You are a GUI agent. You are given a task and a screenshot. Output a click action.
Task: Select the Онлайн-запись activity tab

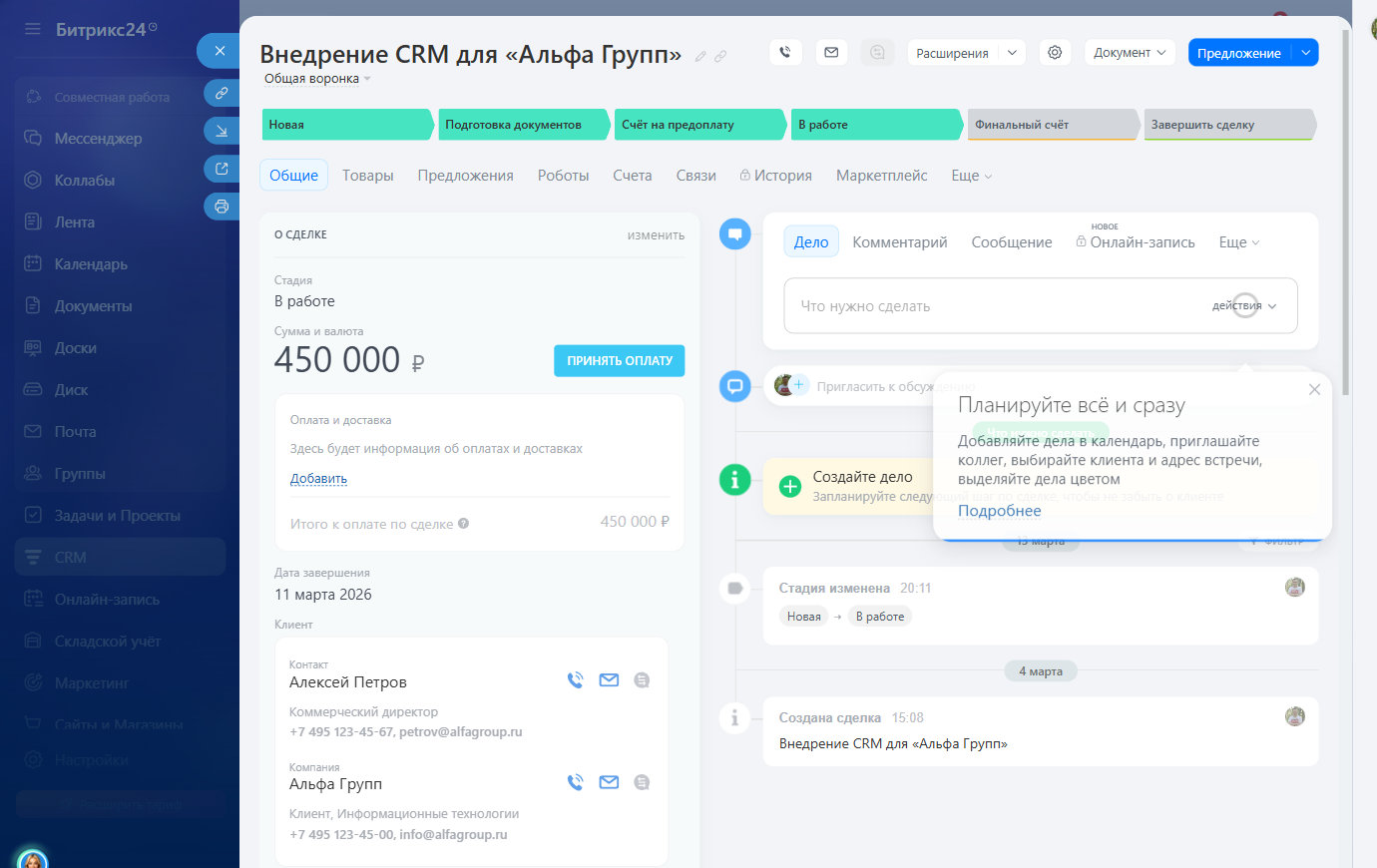1136,242
